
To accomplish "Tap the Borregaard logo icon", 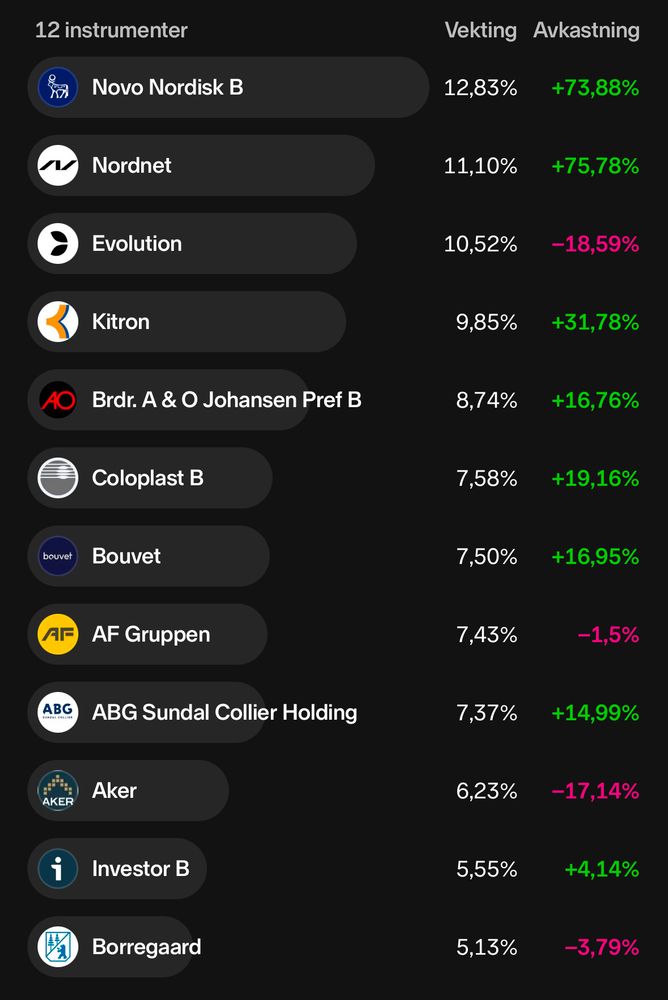I will click(x=57, y=946).
